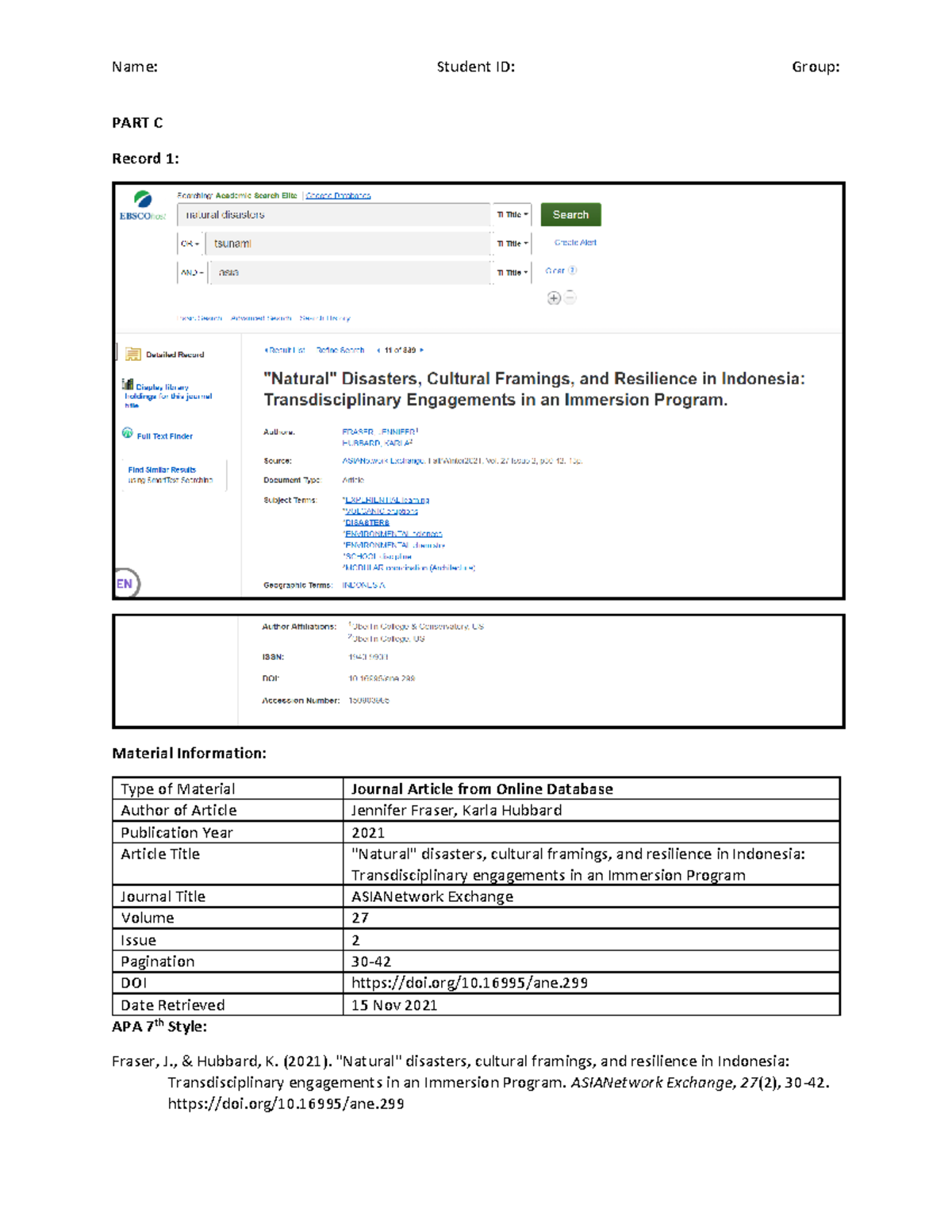Click the minus icon to remove search row
The height and width of the screenshot is (1232, 952).
570,297
